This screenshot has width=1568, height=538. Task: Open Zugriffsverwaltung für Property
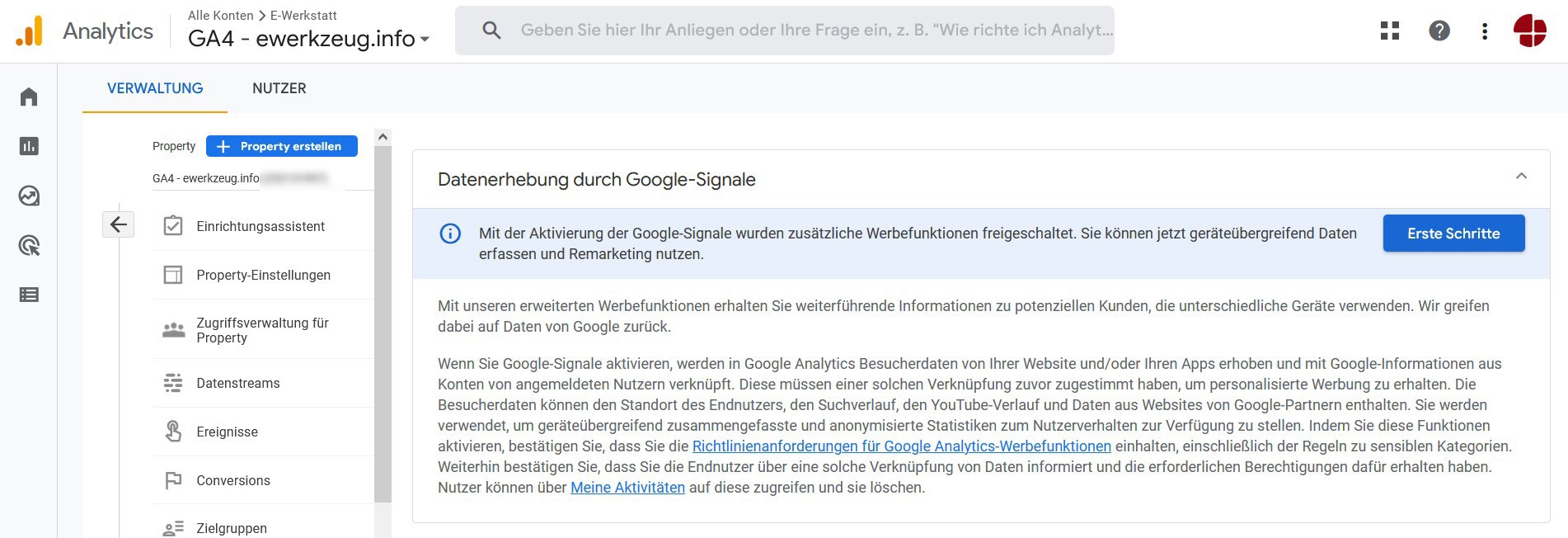coord(264,330)
